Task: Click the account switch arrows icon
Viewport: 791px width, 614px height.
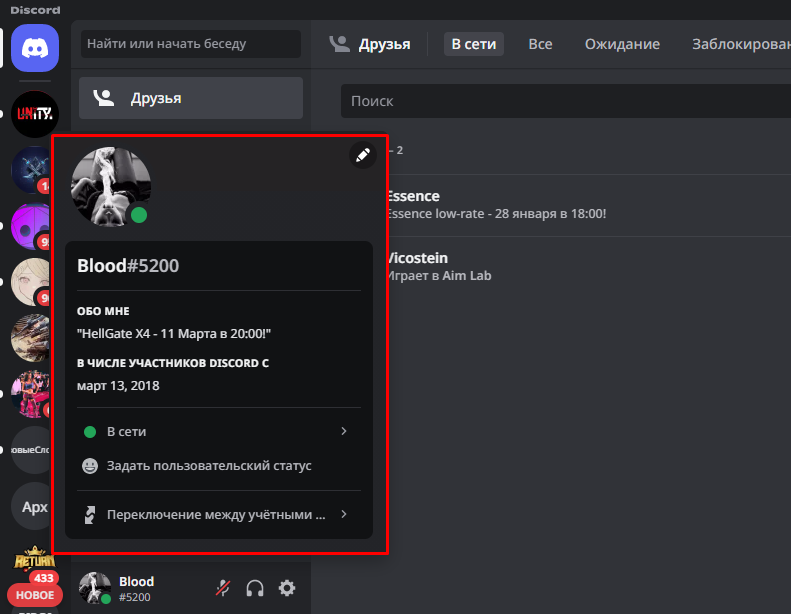Action: pyautogui.click(x=90, y=515)
